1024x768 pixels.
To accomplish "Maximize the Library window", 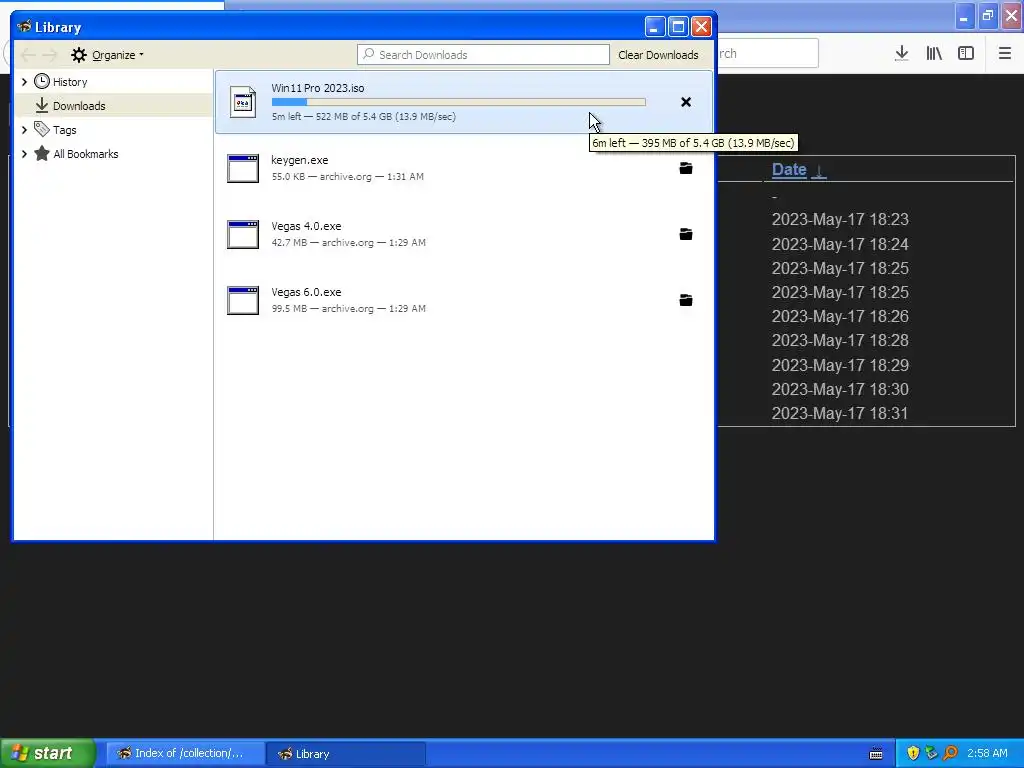I will pyautogui.click(x=678, y=27).
